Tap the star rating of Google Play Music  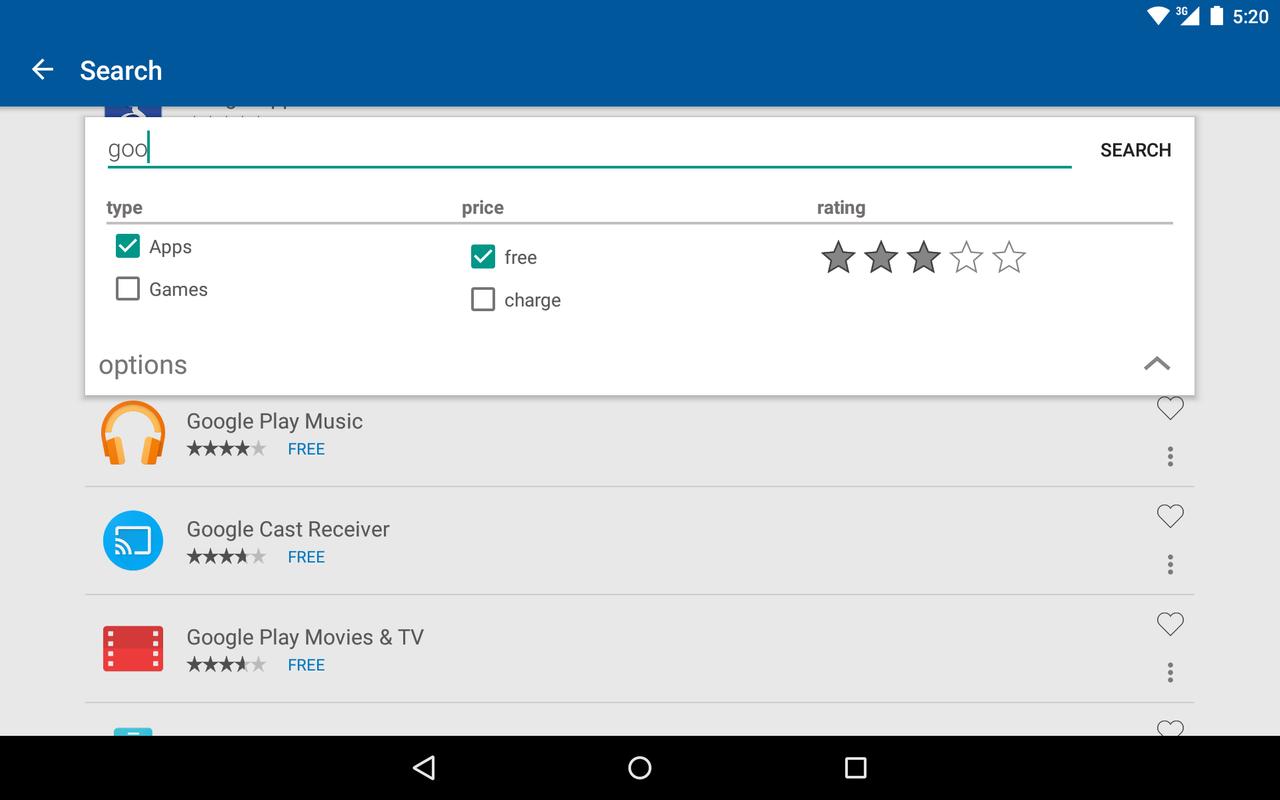pos(227,449)
